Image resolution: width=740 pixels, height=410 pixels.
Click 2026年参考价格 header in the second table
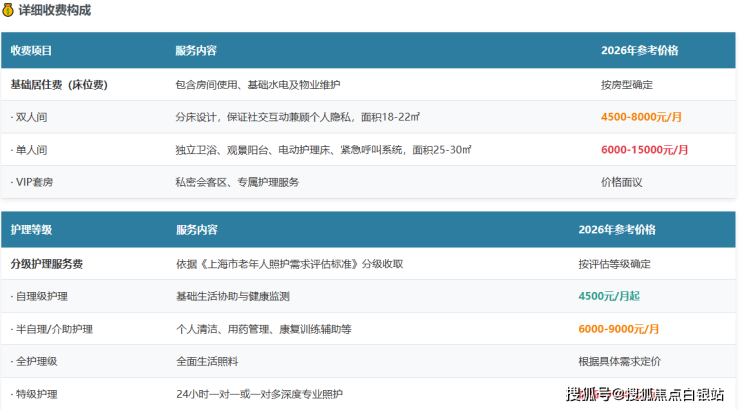(x=617, y=230)
